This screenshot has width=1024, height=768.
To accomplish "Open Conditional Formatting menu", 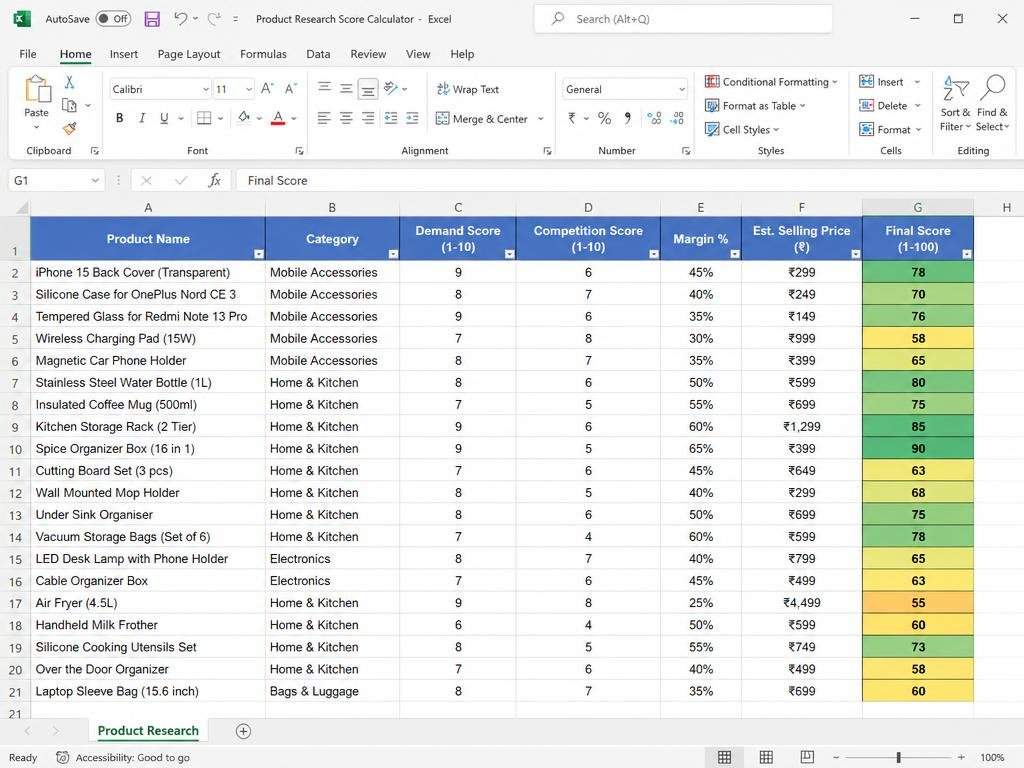I will tap(771, 82).
